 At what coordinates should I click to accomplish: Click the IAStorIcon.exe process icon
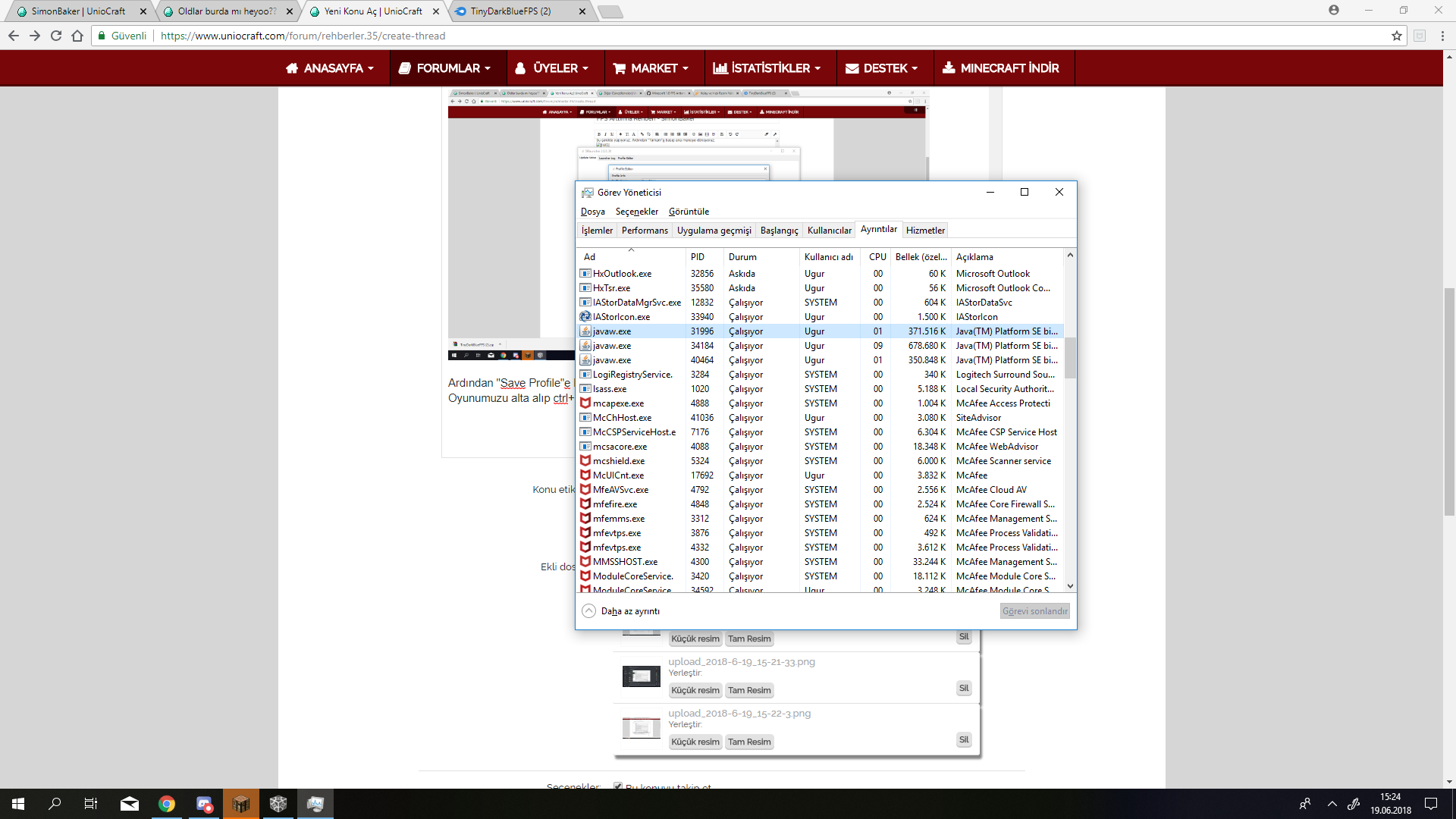(585, 317)
